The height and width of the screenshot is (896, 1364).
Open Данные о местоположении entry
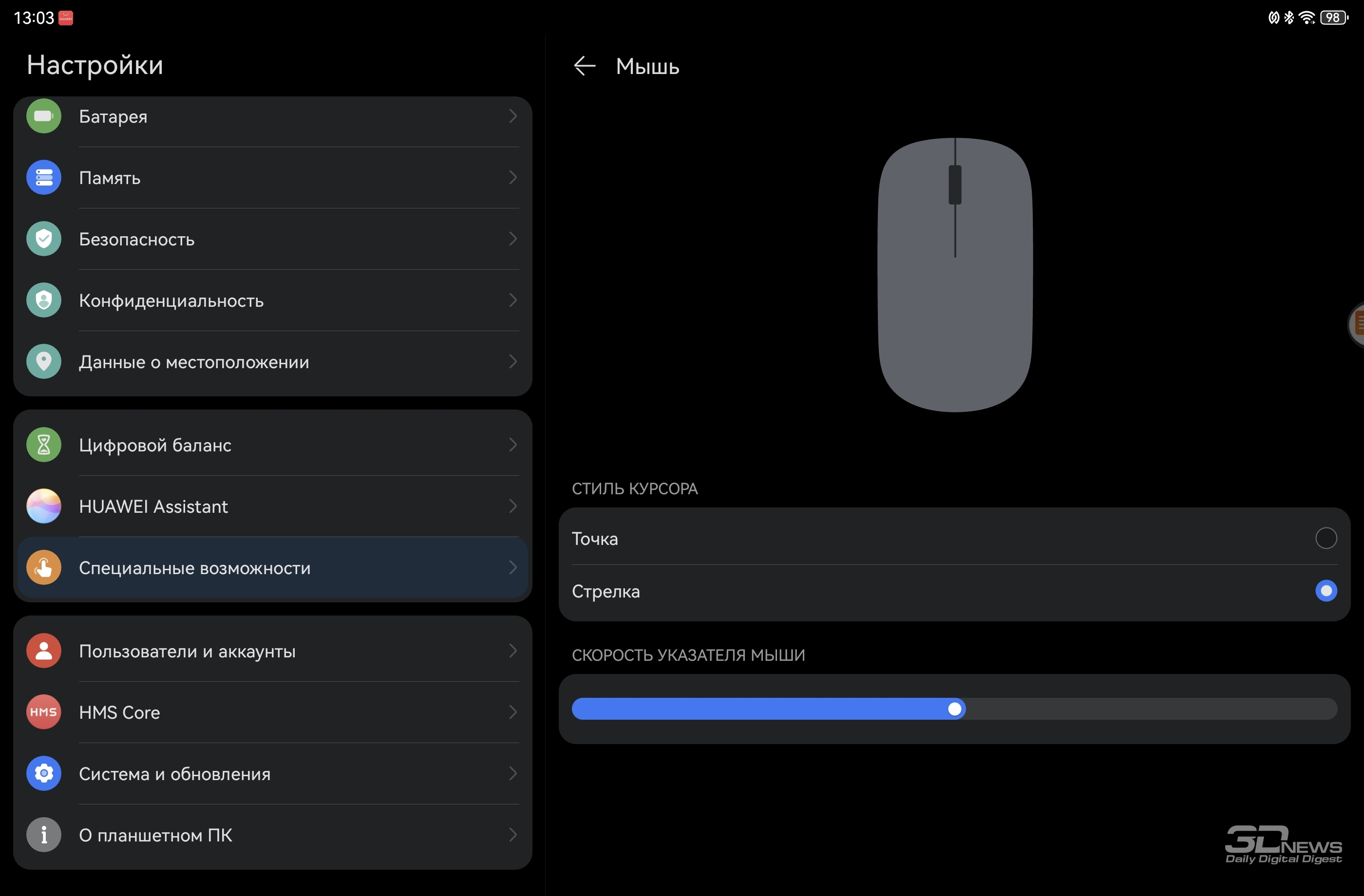(273, 363)
